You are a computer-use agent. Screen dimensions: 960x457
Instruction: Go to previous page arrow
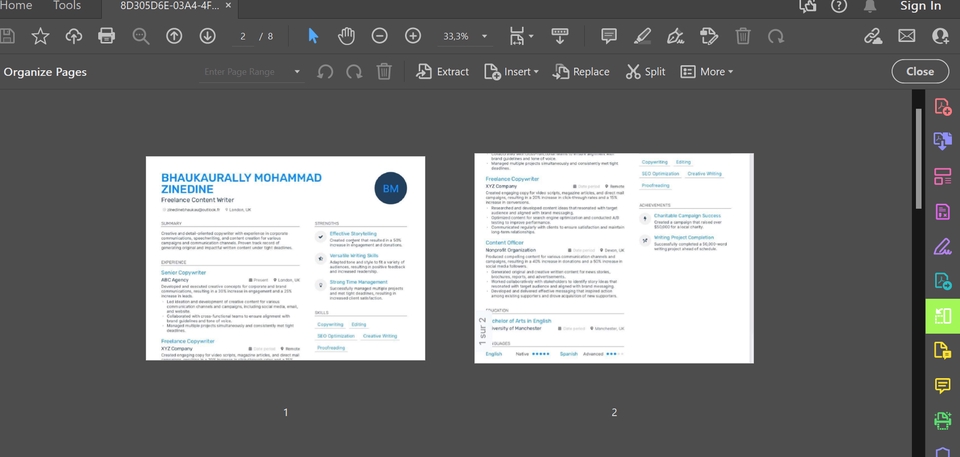174,36
